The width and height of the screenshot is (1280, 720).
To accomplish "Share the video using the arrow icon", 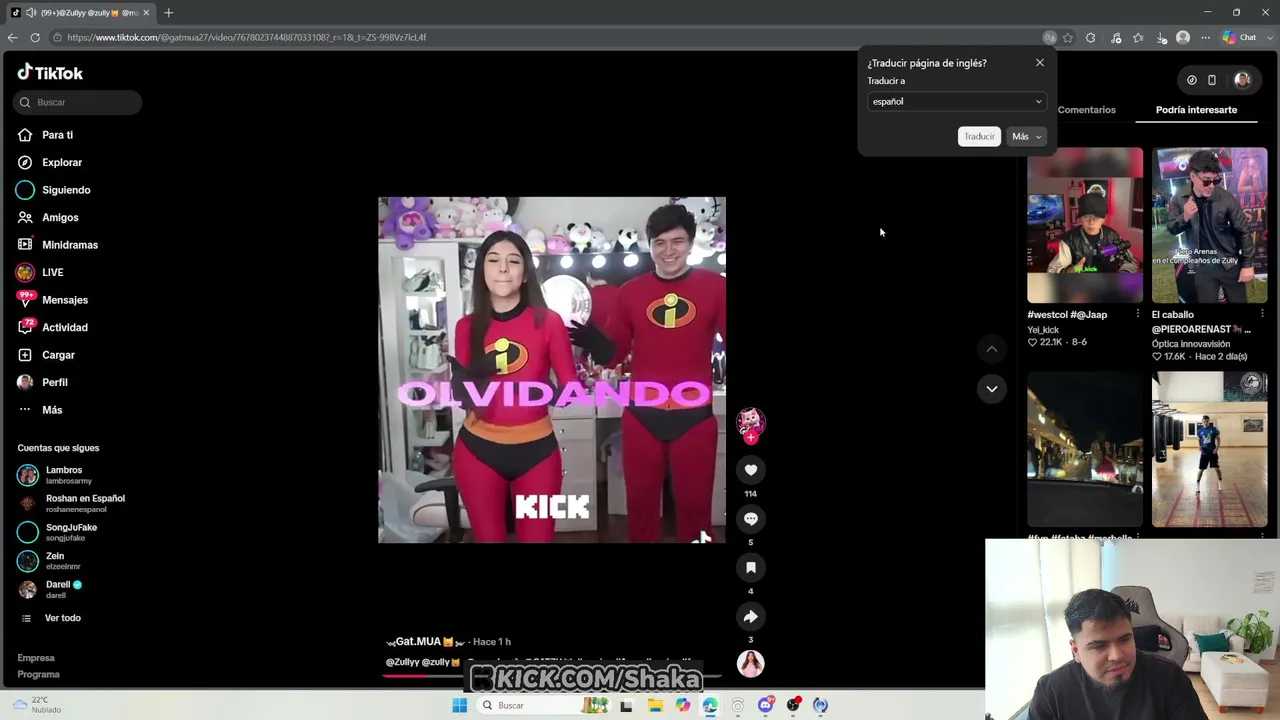I will (x=750, y=617).
